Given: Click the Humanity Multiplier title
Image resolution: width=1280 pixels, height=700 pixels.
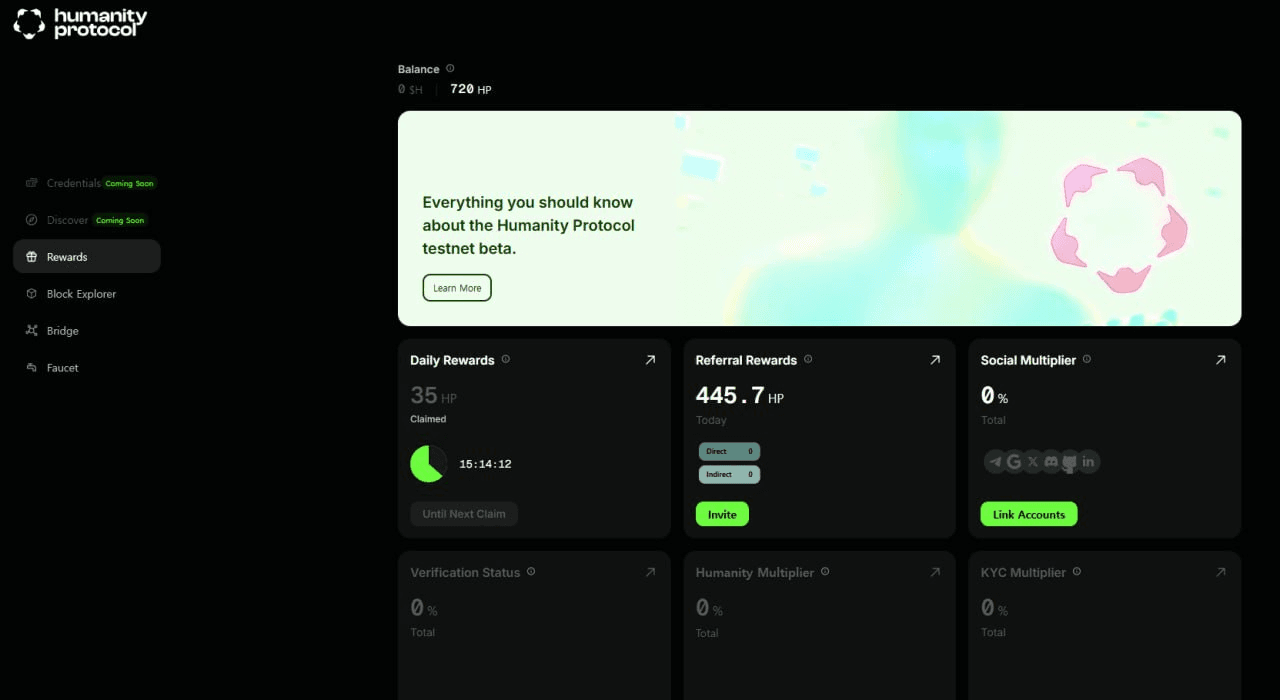Looking at the screenshot, I should (755, 572).
